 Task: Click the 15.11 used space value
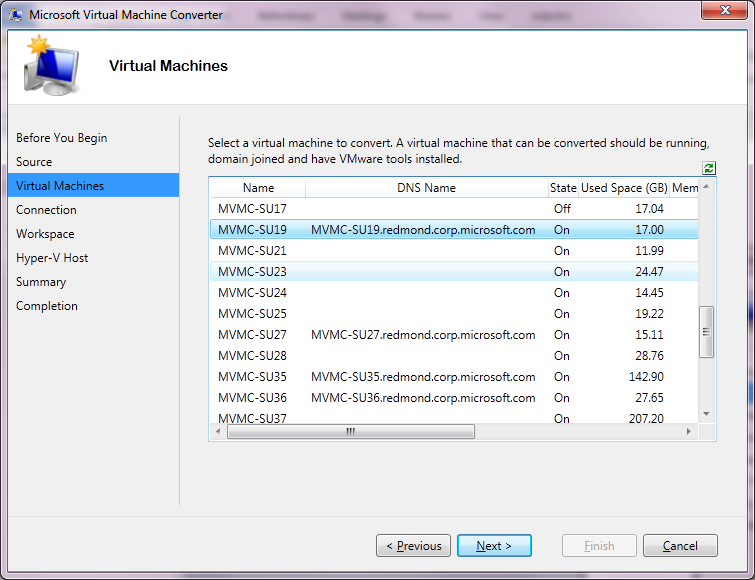(649, 335)
